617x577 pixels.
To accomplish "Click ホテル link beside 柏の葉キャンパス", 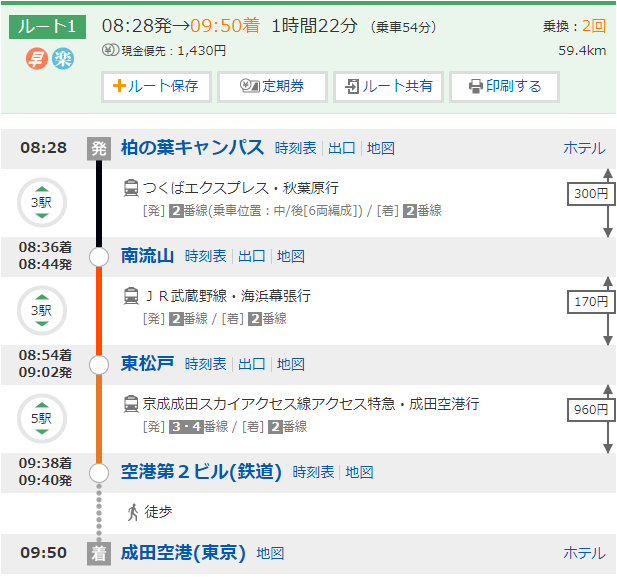I will point(584,148).
